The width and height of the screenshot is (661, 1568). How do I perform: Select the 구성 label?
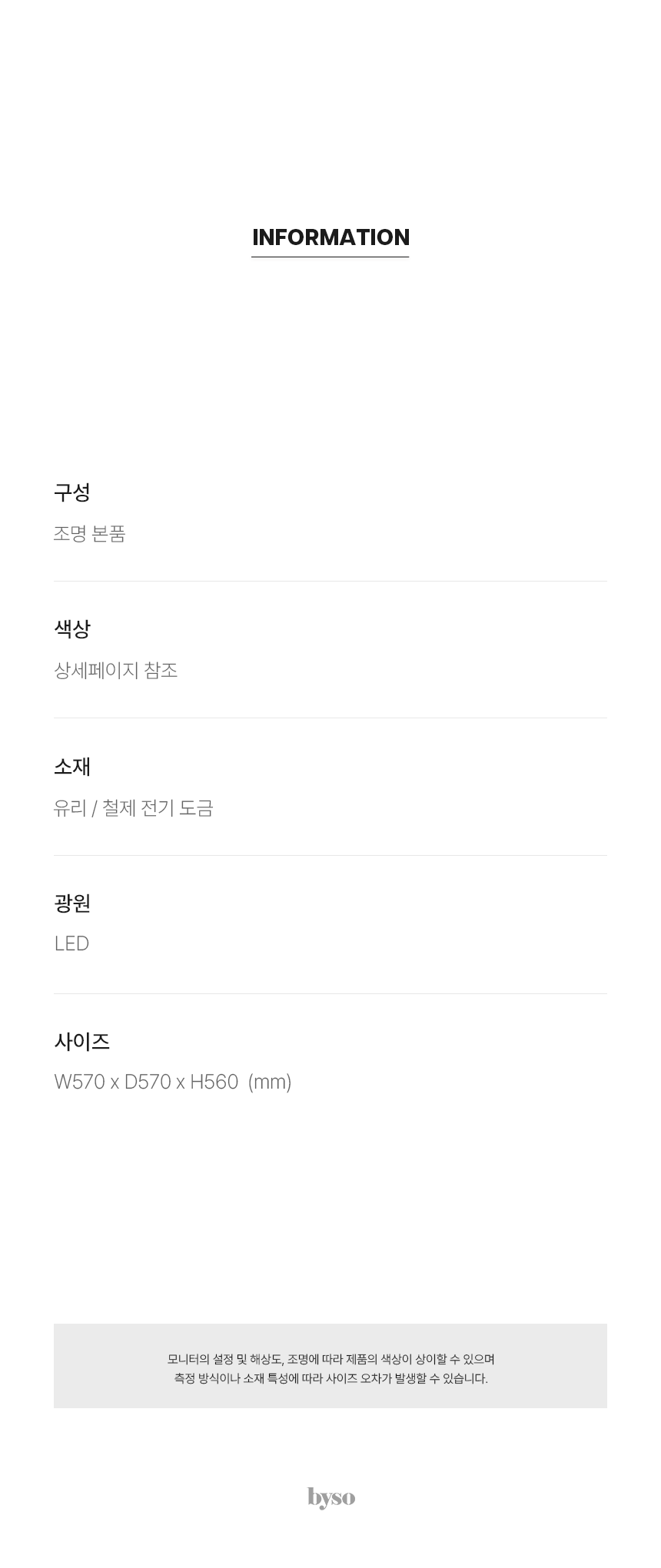click(x=72, y=492)
